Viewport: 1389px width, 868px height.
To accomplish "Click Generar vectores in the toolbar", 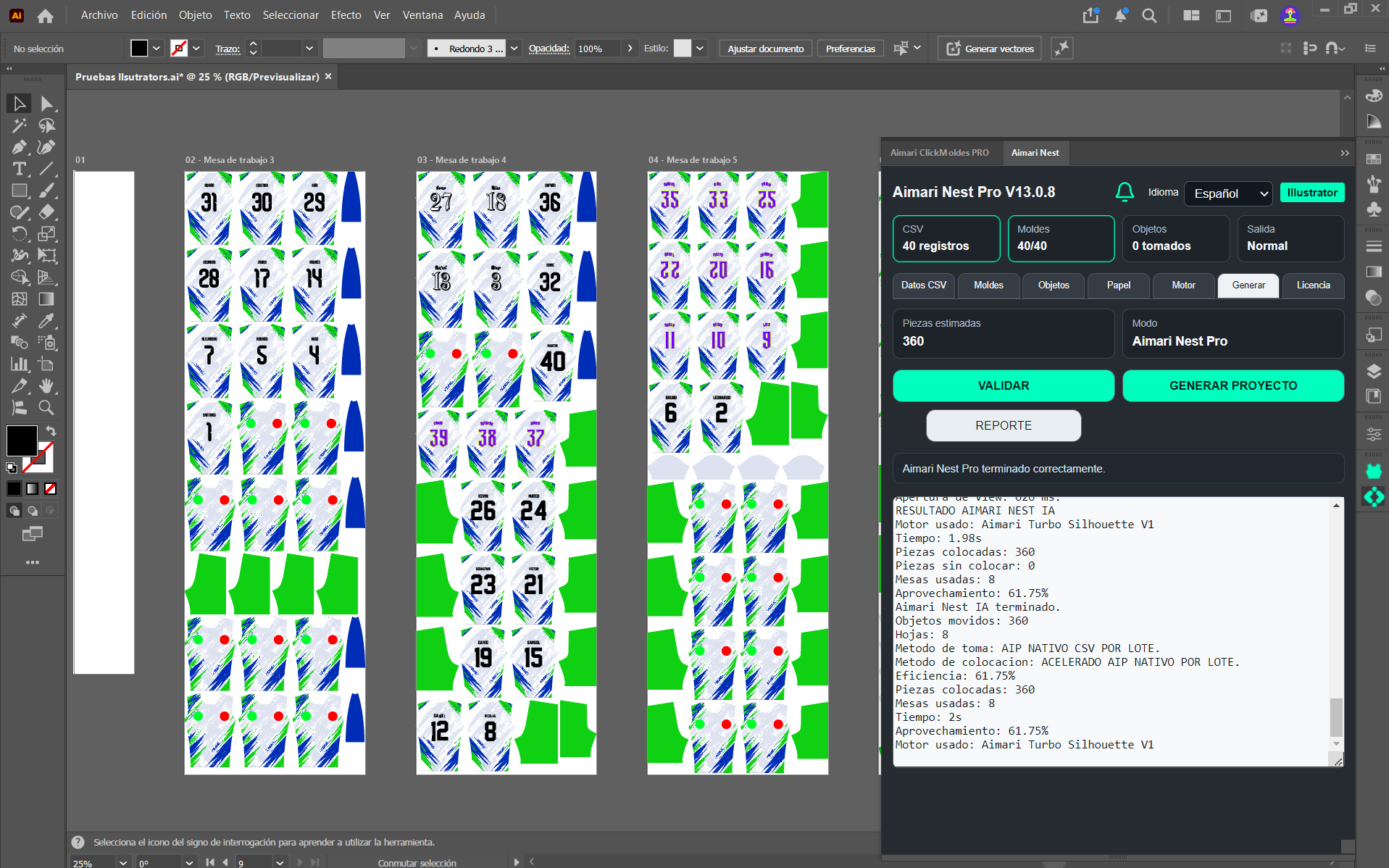I will [x=990, y=49].
